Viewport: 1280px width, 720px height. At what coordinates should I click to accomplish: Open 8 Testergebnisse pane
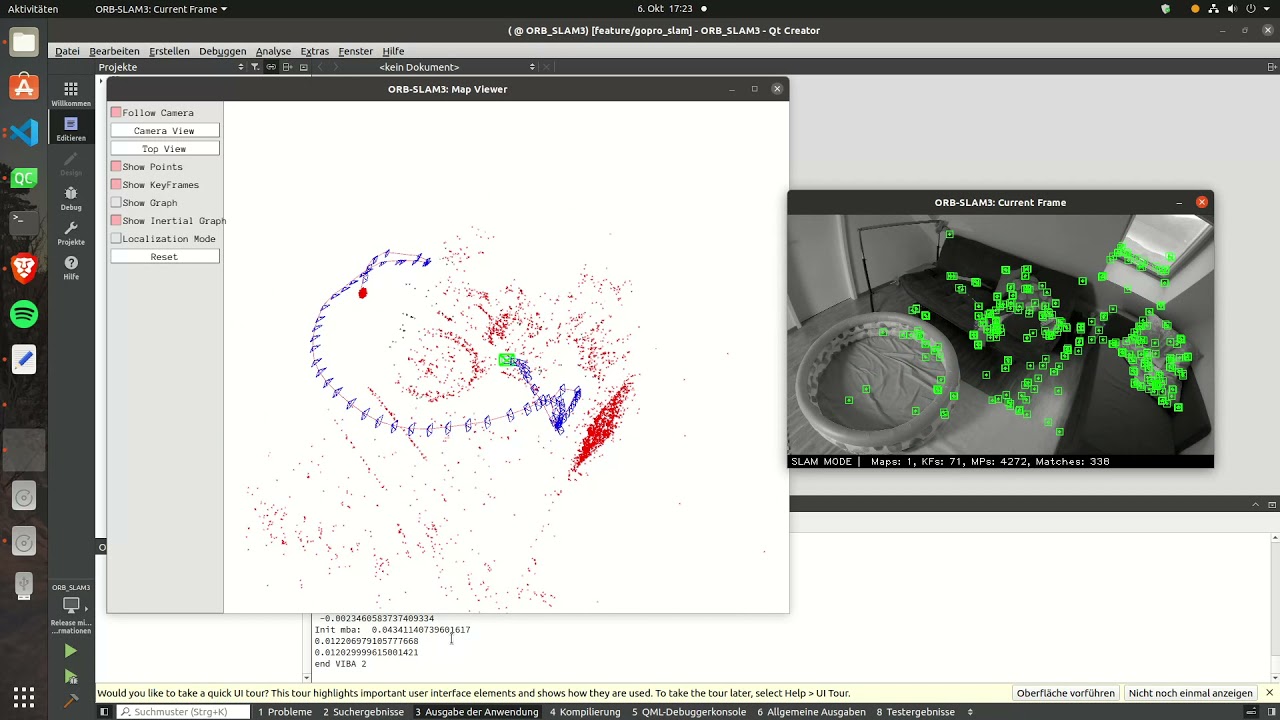pyautogui.click(x=915, y=712)
